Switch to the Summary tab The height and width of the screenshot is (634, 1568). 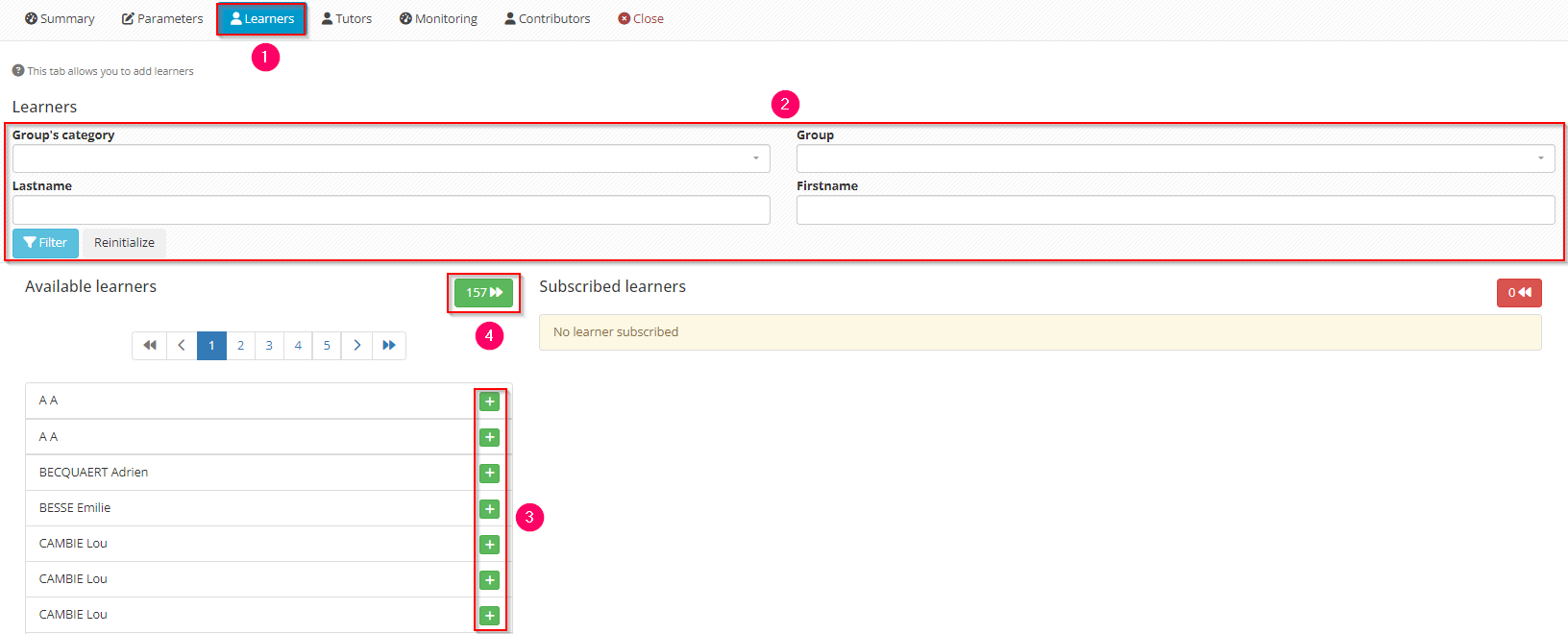click(60, 19)
